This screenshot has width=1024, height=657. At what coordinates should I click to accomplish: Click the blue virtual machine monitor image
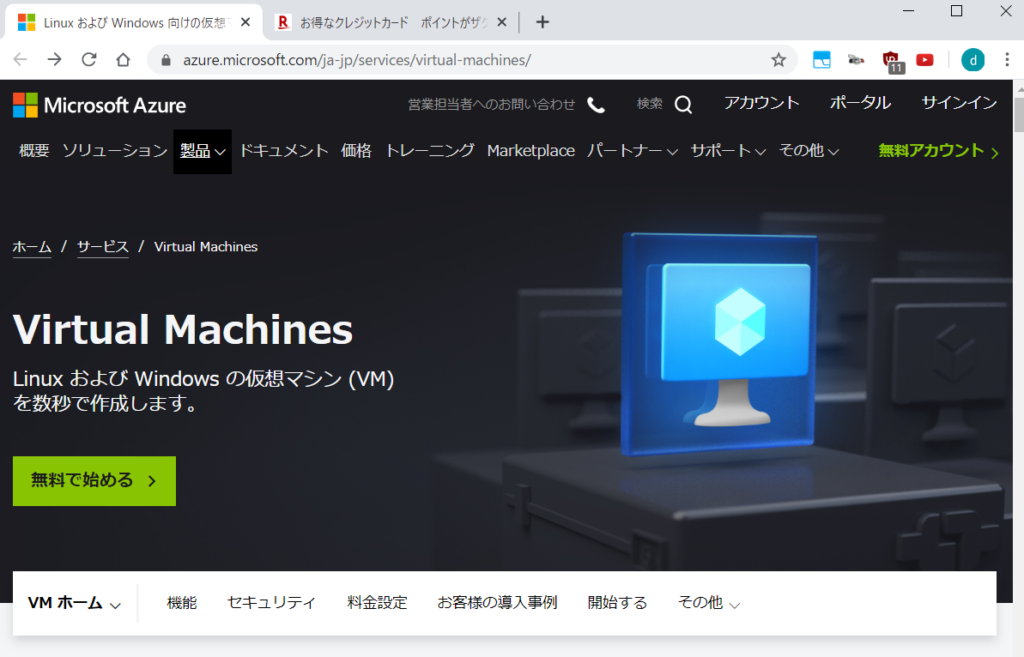718,344
